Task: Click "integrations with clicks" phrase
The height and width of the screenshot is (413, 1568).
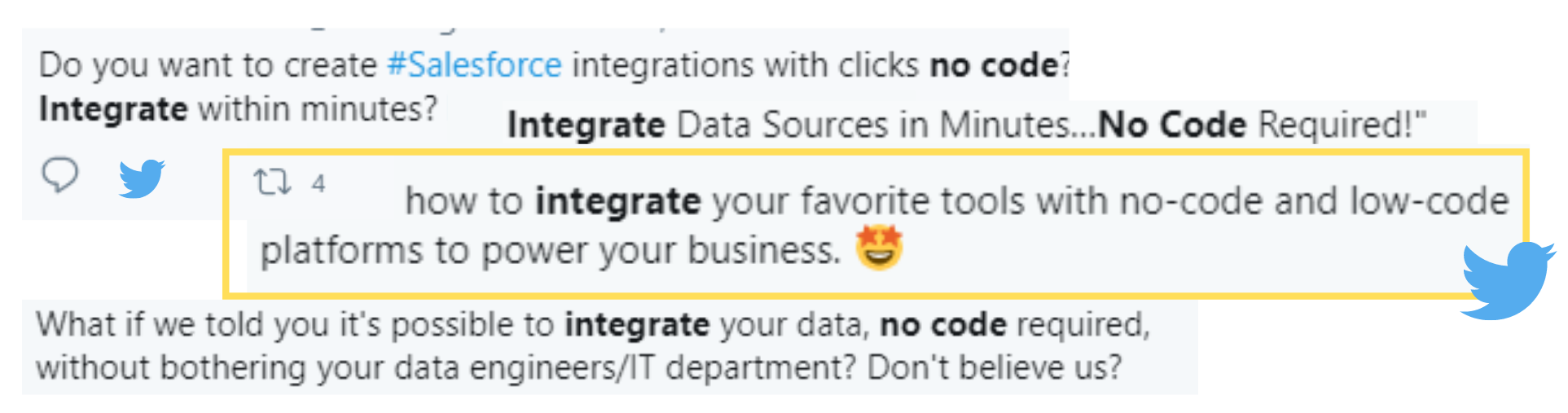Action: [x=745, y=65]
